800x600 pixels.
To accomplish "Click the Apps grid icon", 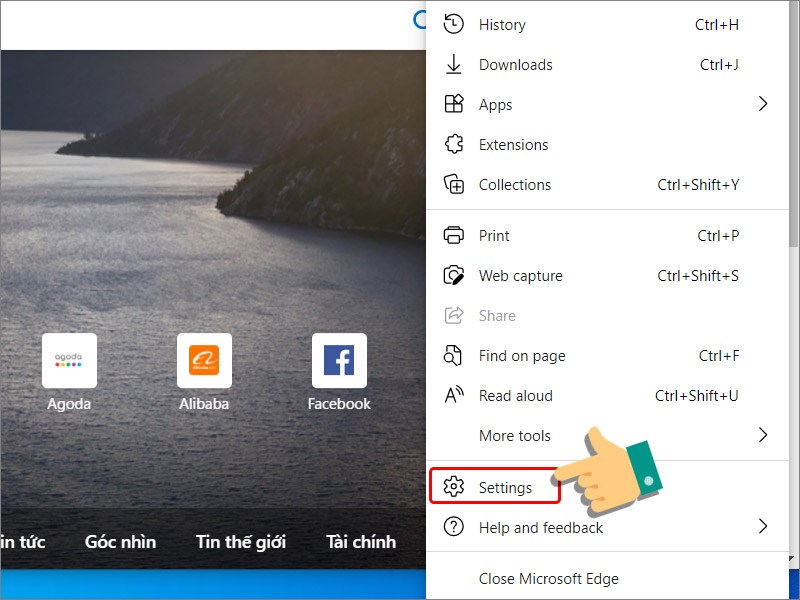I will point(454,104).
